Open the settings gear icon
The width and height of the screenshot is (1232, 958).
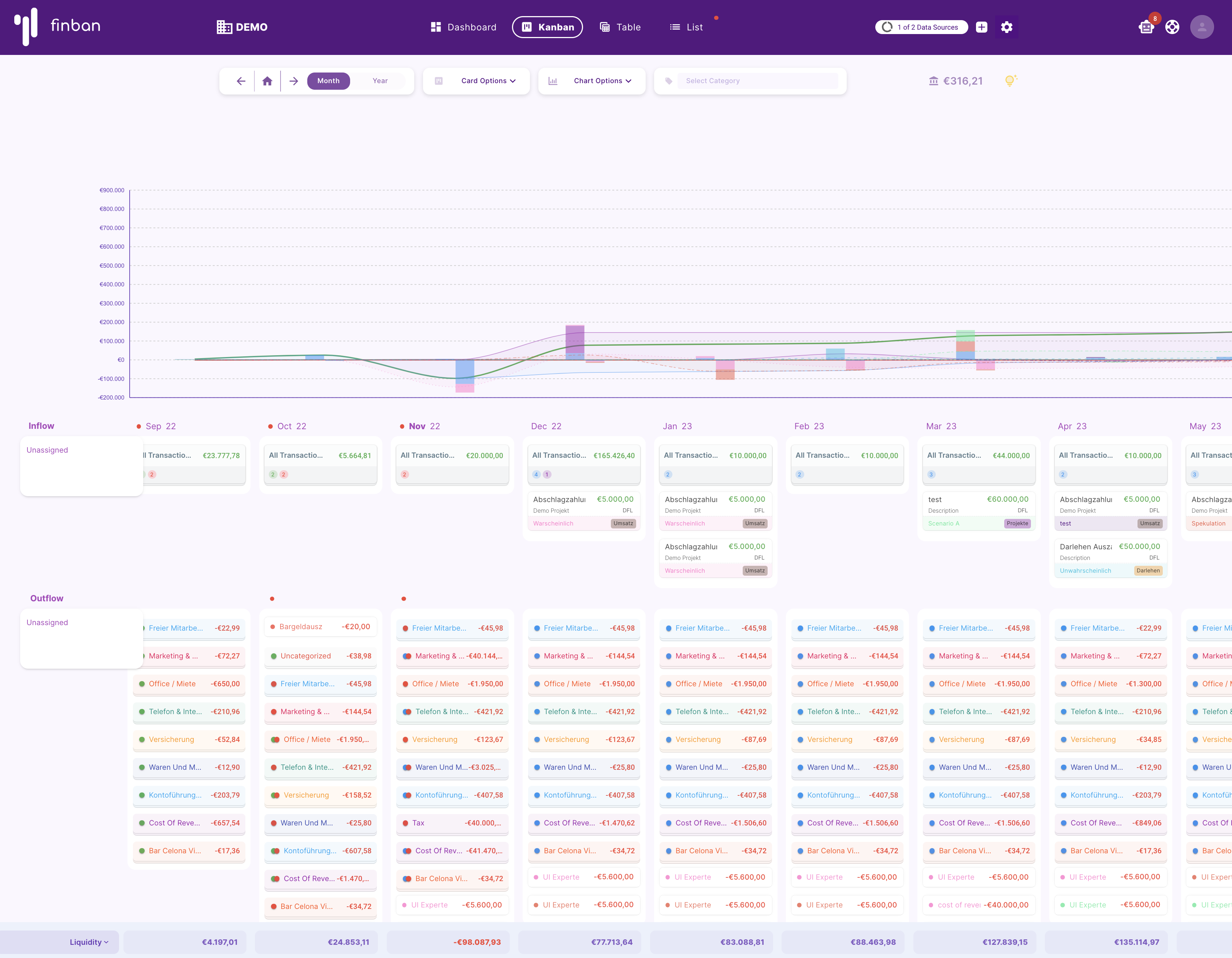point(1006,27)
